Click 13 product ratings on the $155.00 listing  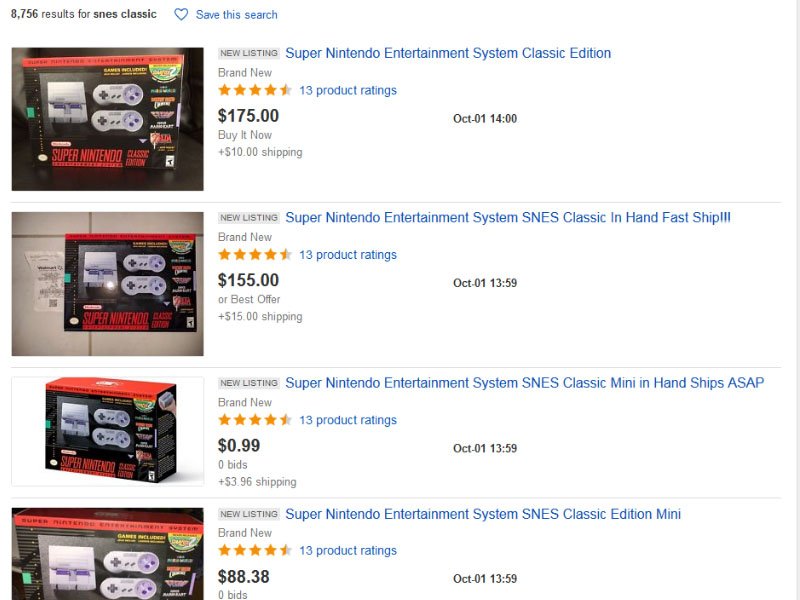[x=347, y=255]
